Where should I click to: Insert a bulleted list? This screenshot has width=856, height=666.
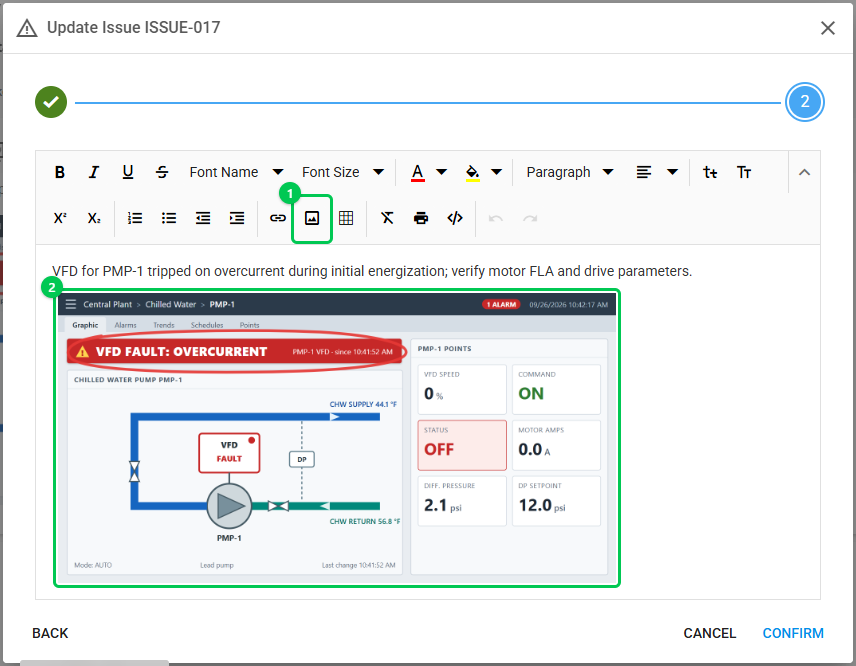click(x=169, y=218)
